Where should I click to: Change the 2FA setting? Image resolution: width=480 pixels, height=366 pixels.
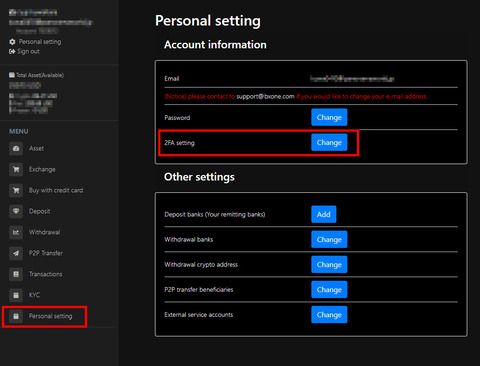(329, 142)
